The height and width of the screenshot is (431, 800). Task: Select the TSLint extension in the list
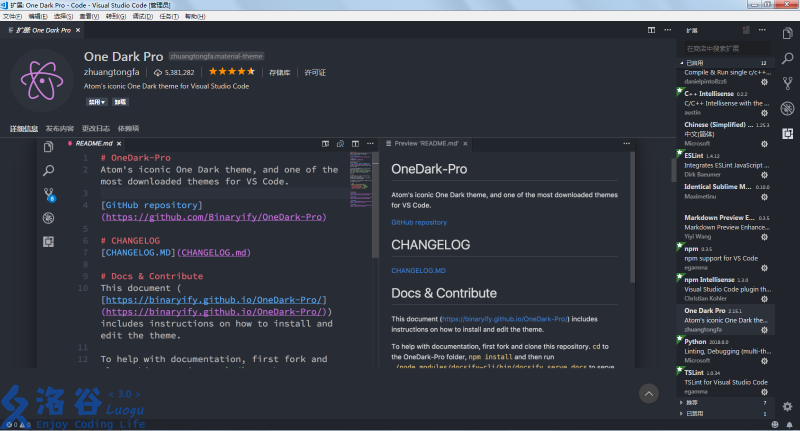click(726, 382)
